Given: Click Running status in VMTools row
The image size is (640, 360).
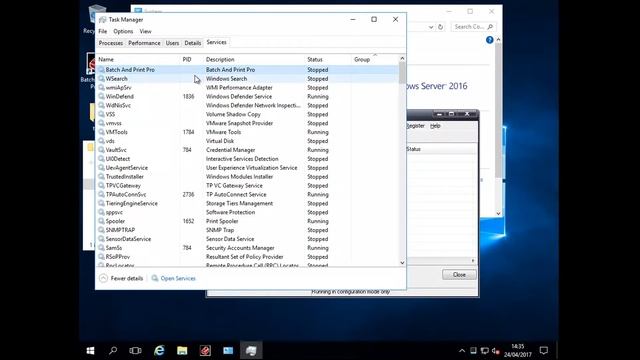Looking at the screenshot, I should (318, 132).
